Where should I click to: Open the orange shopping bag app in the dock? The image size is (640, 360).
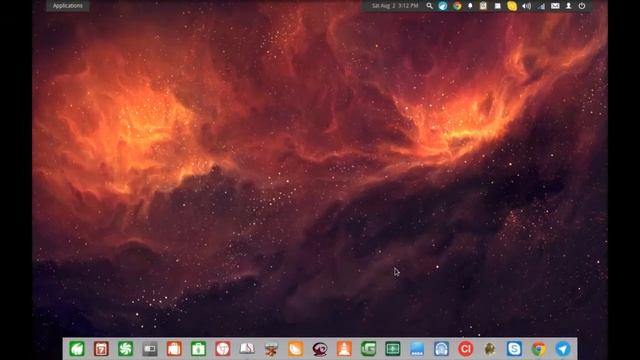coord(174,349)
